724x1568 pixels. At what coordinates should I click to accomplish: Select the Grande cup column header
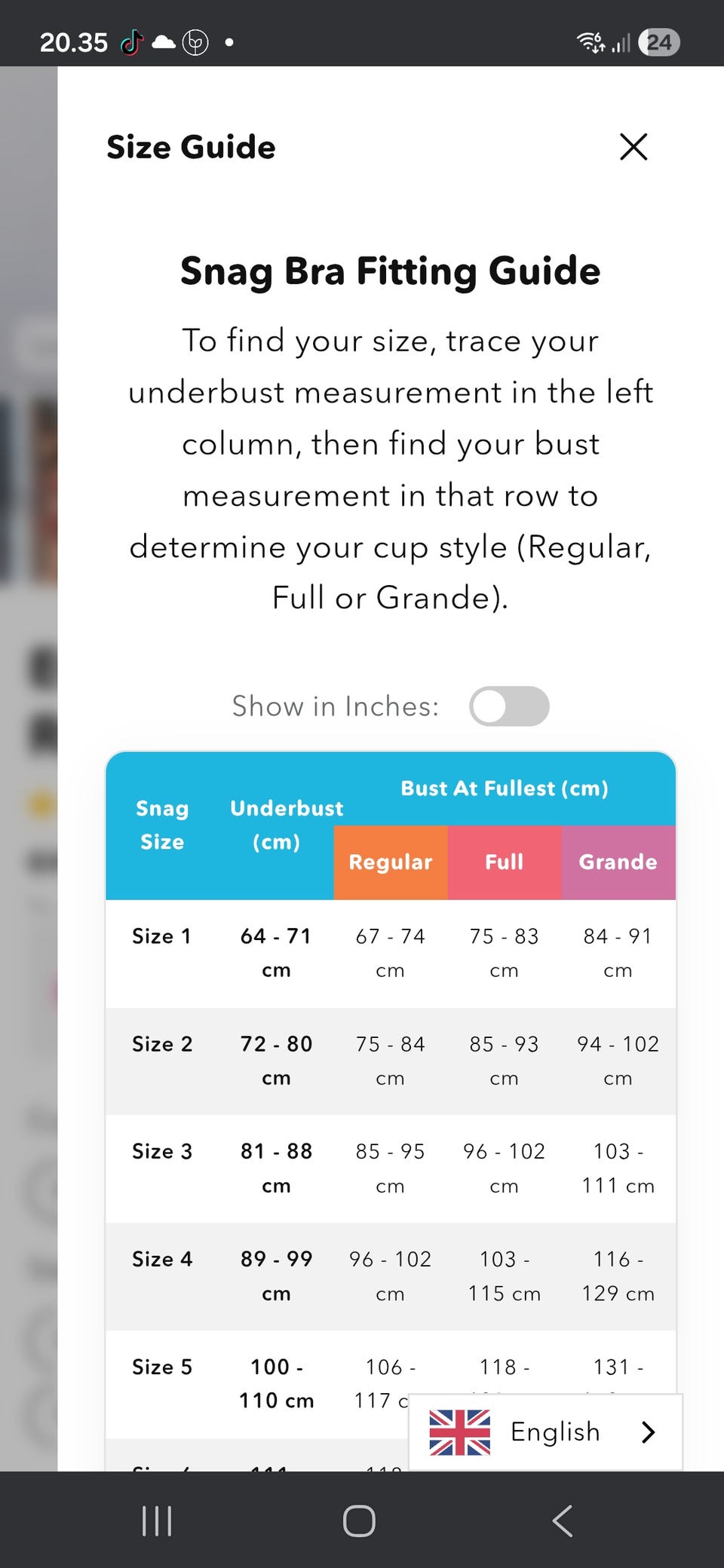pos(618,862)
